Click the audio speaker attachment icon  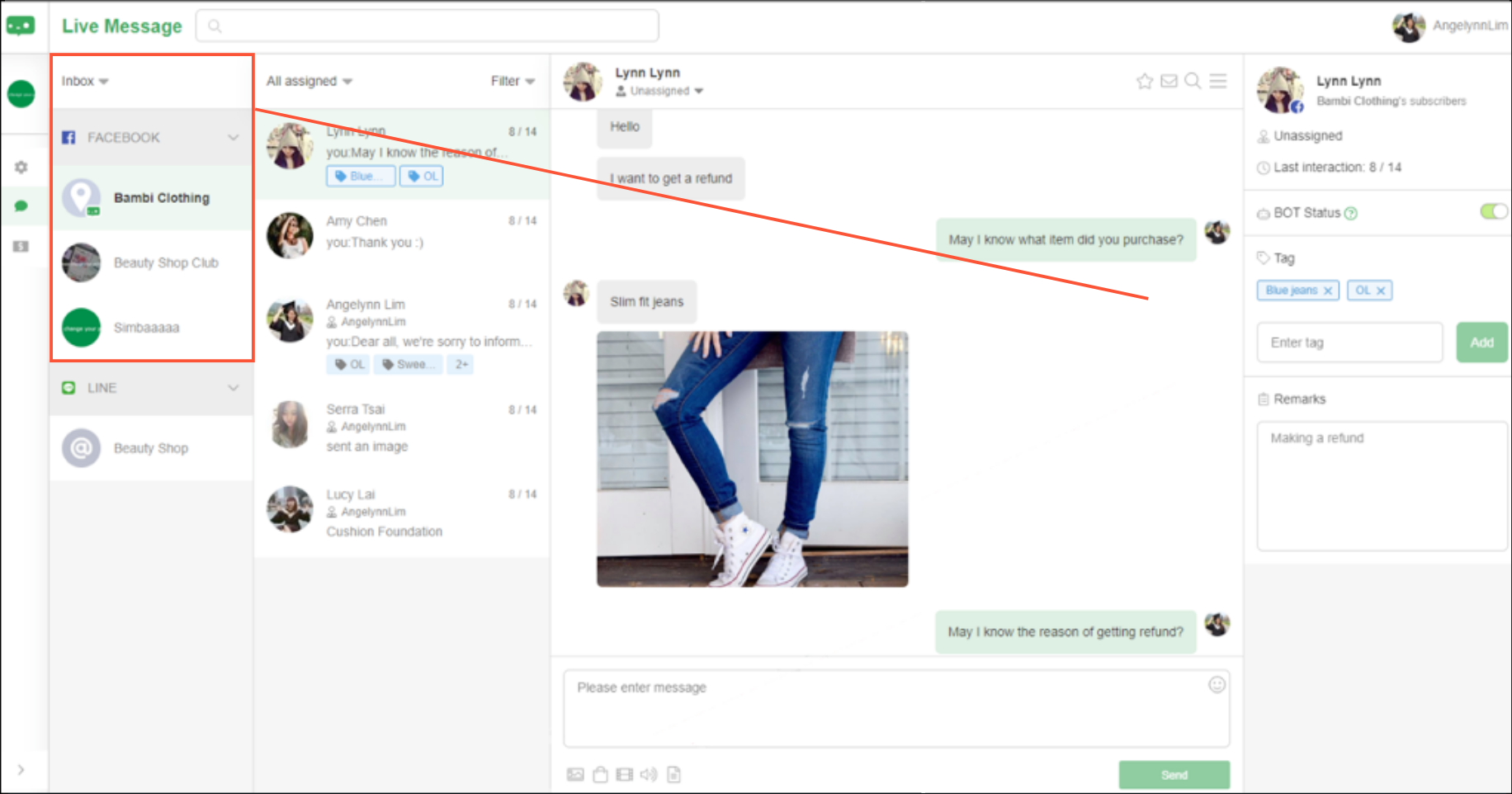click(x=649, y=774)
